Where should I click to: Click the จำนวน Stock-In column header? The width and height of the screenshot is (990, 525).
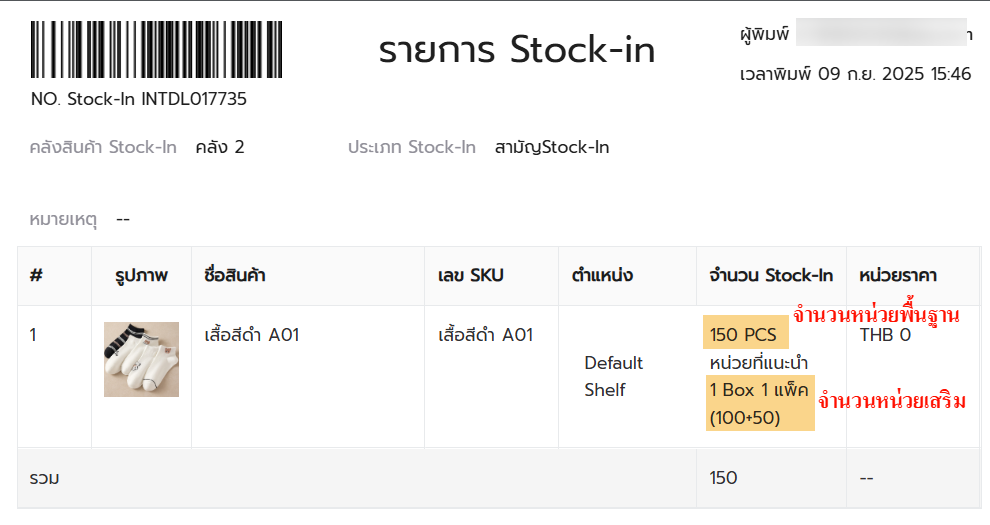771,275
